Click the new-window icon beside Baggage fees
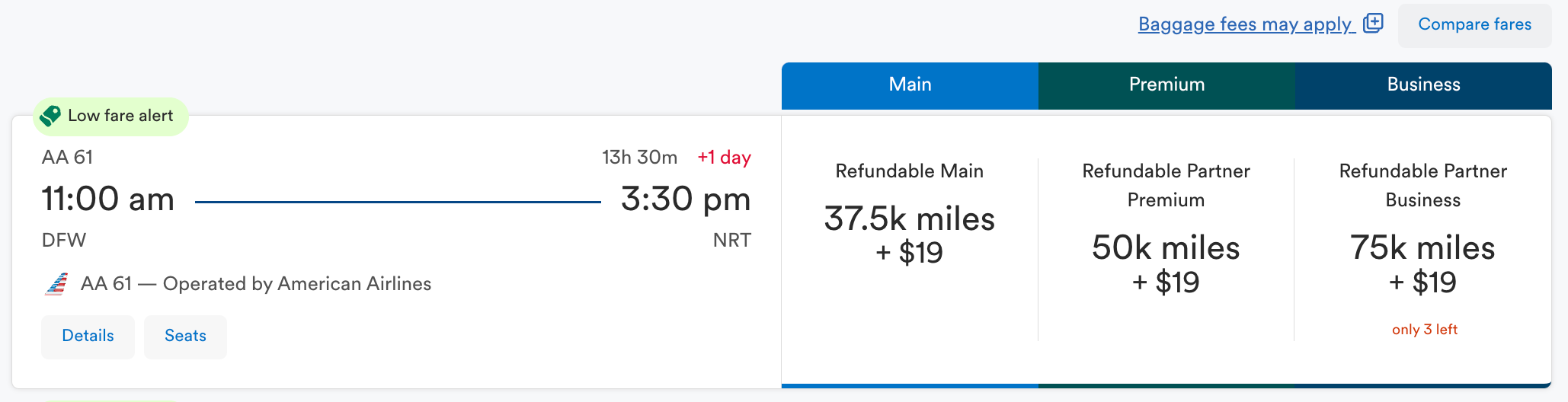Viewport: 1568px width, 402px height. pyautogui.click(x=1373, y=24)
